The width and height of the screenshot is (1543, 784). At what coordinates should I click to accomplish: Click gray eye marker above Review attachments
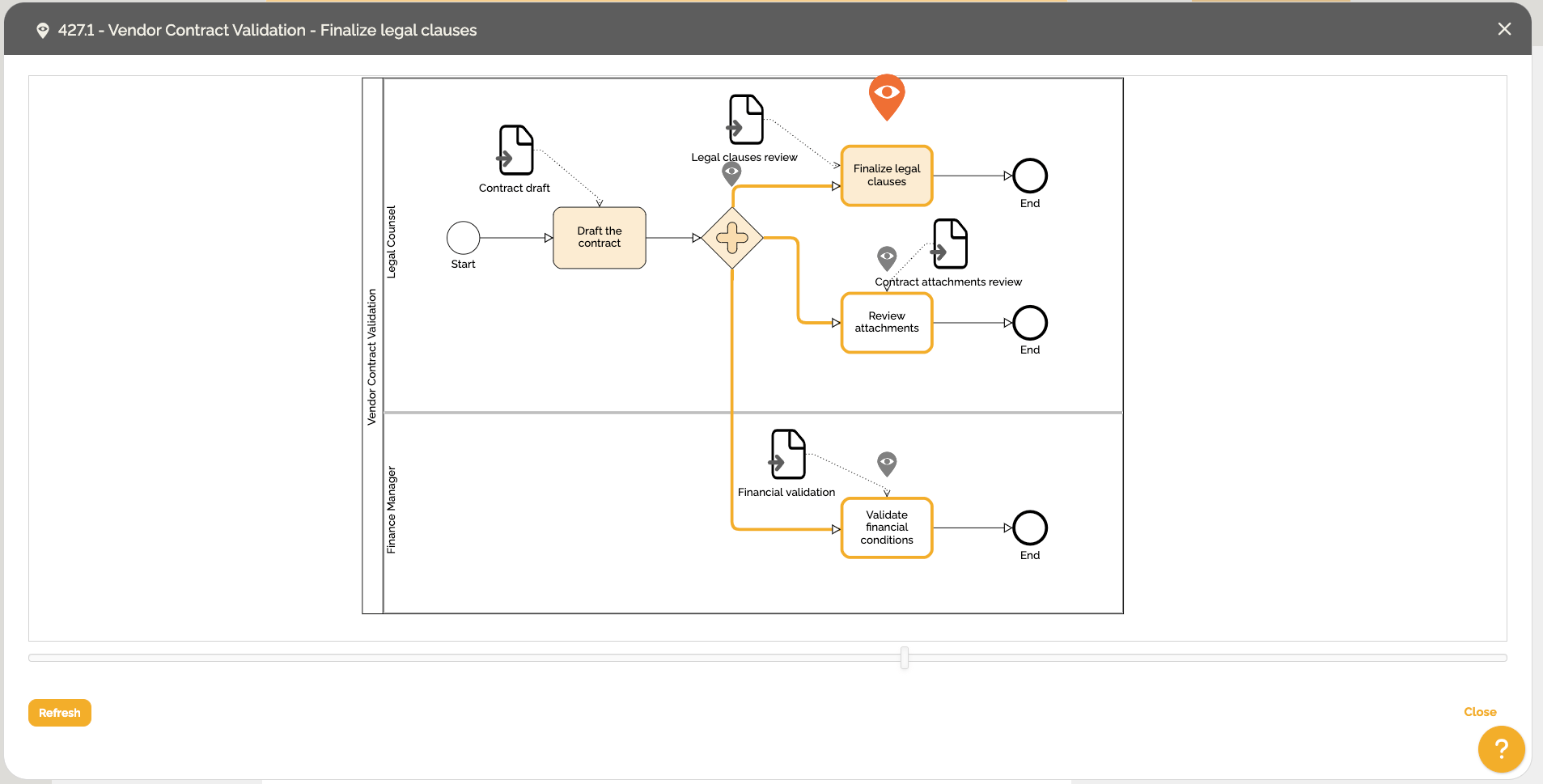click(887, 256)
